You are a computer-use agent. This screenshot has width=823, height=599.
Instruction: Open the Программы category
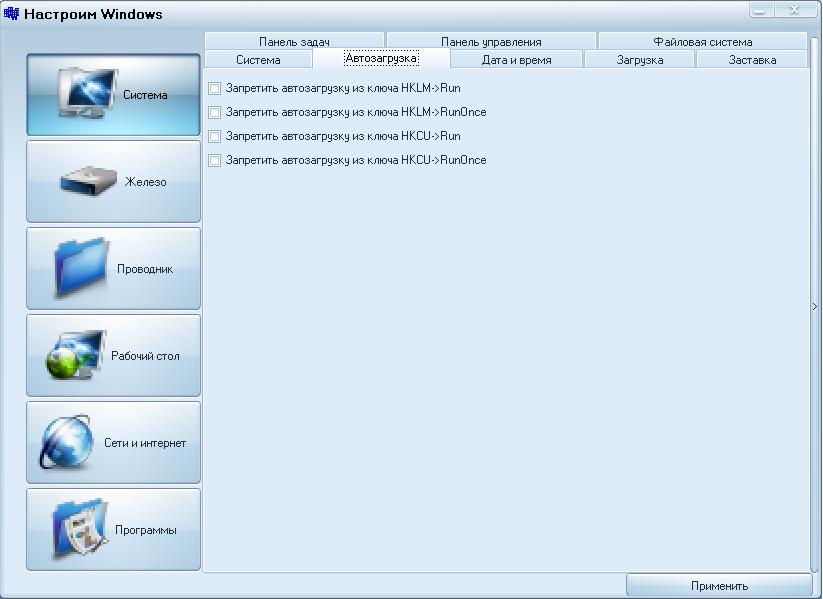pos(113,530)
